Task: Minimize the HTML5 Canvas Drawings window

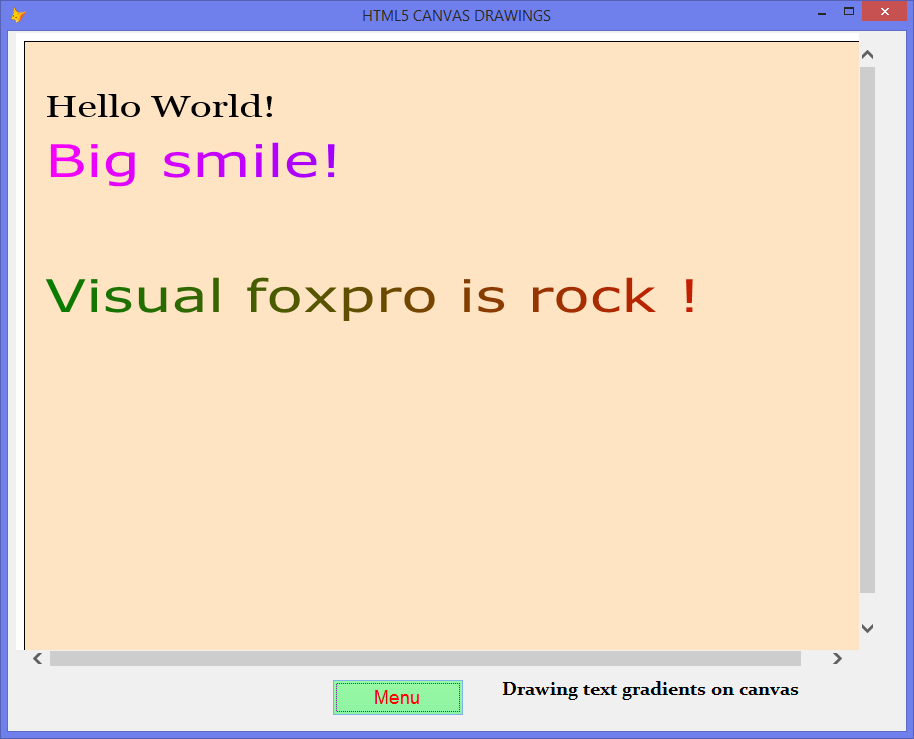Action: (820, 11)
